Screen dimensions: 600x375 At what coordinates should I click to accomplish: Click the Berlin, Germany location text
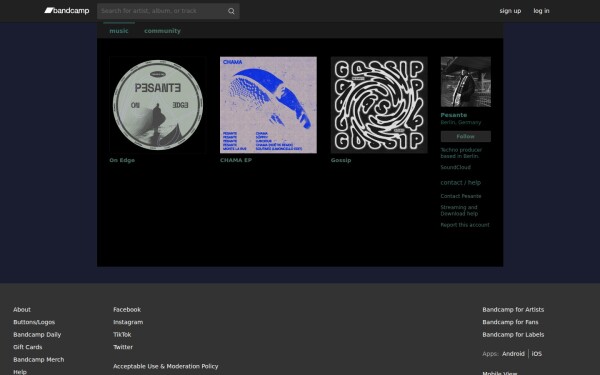click(x=461, y=122)
